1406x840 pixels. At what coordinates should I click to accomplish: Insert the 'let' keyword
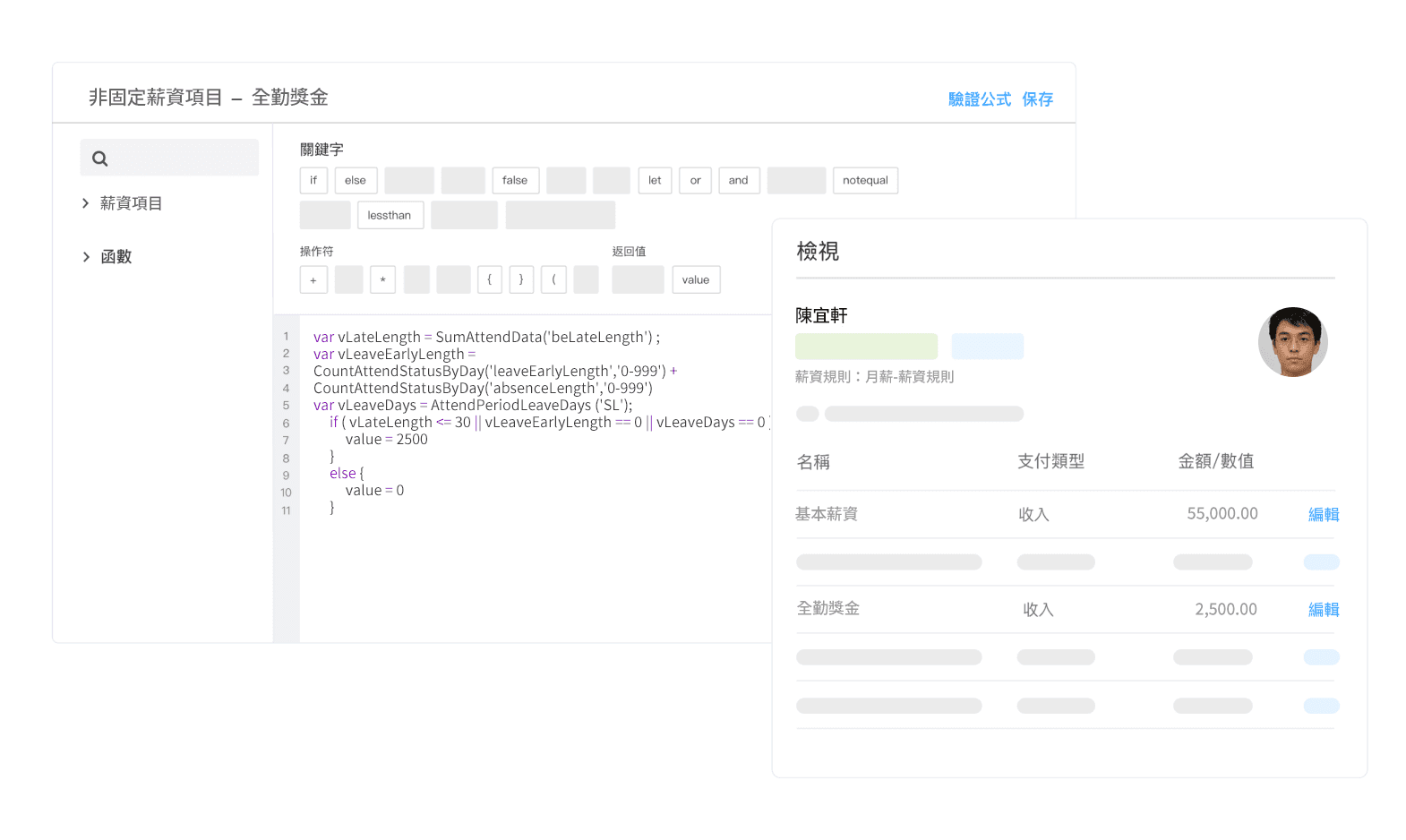tap(655, 180)
